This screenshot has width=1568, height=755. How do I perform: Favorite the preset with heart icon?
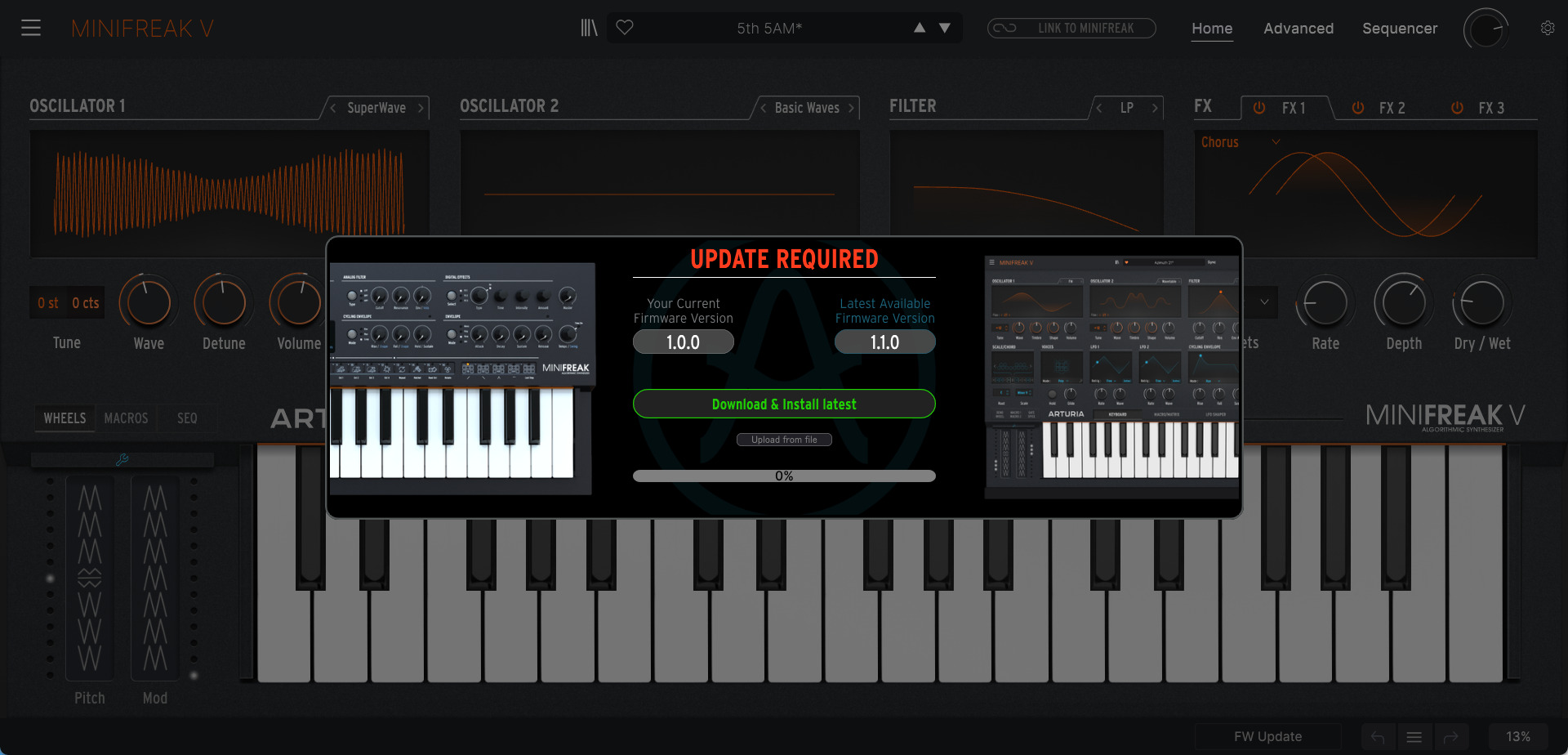(625, 27)
